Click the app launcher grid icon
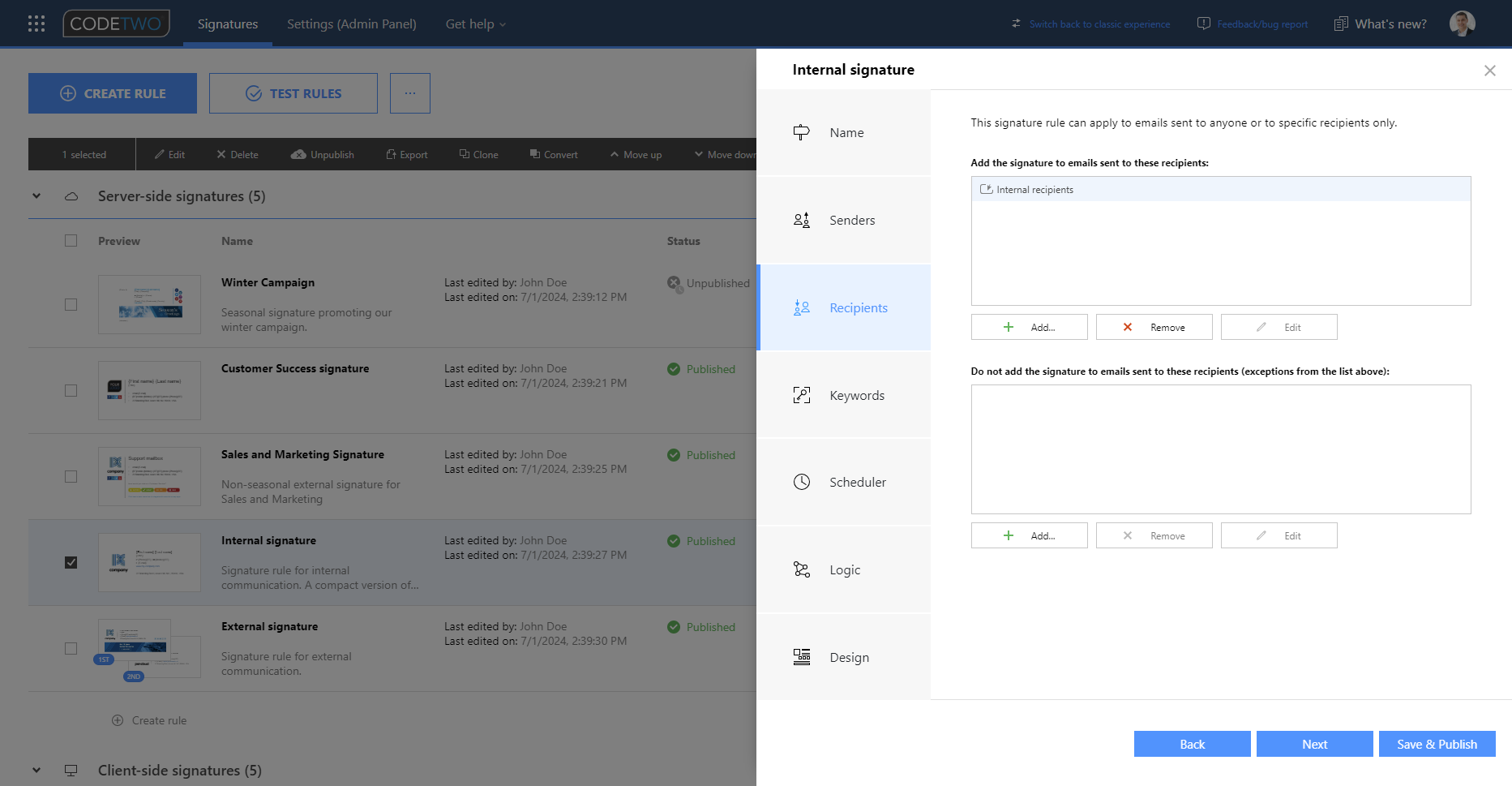This screenshot has width=1512, height=786. pos(36,23)
